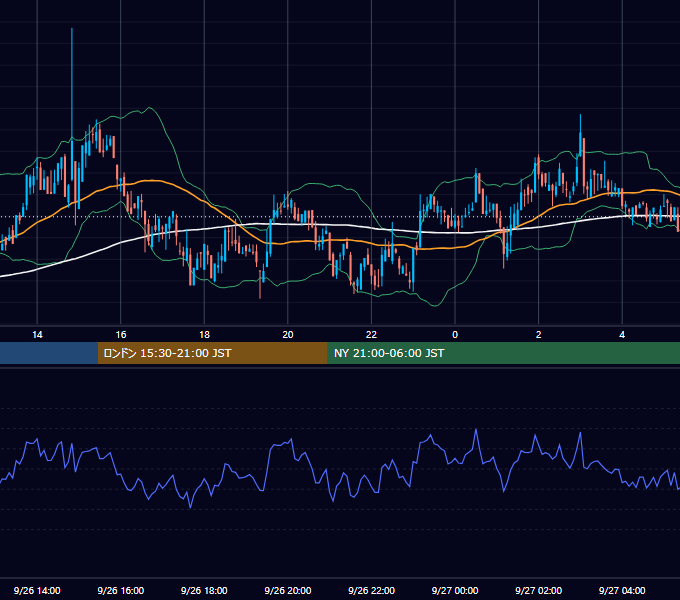Click the blue session bar before London

click(x=49, y=353)
